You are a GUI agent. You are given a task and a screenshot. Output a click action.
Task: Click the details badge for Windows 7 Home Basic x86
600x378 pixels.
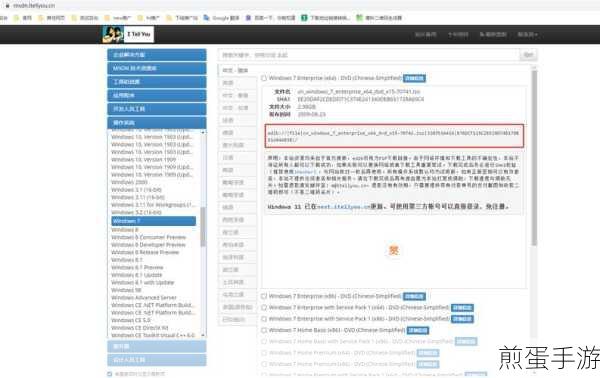pos(418,330)
